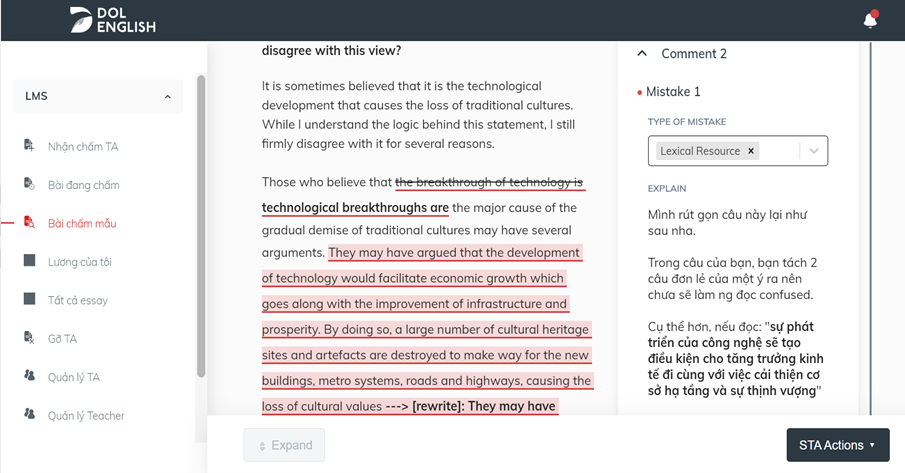Click the DOL English logo

point(113,20)
